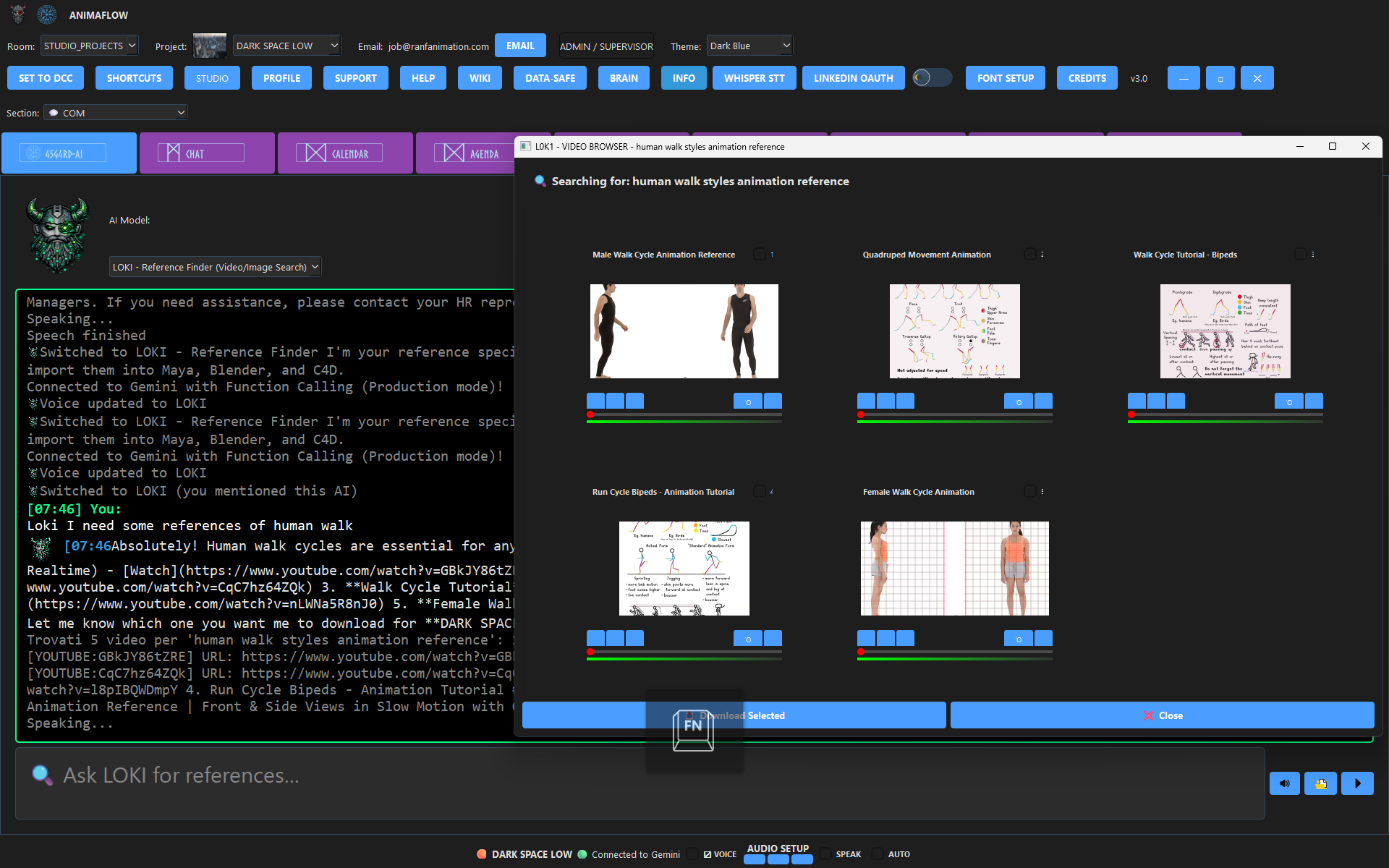Enable the AUTO checkbox
The width and height of the screenshot is (1389, 868).
pyautogui.click(x=878, y=854)
